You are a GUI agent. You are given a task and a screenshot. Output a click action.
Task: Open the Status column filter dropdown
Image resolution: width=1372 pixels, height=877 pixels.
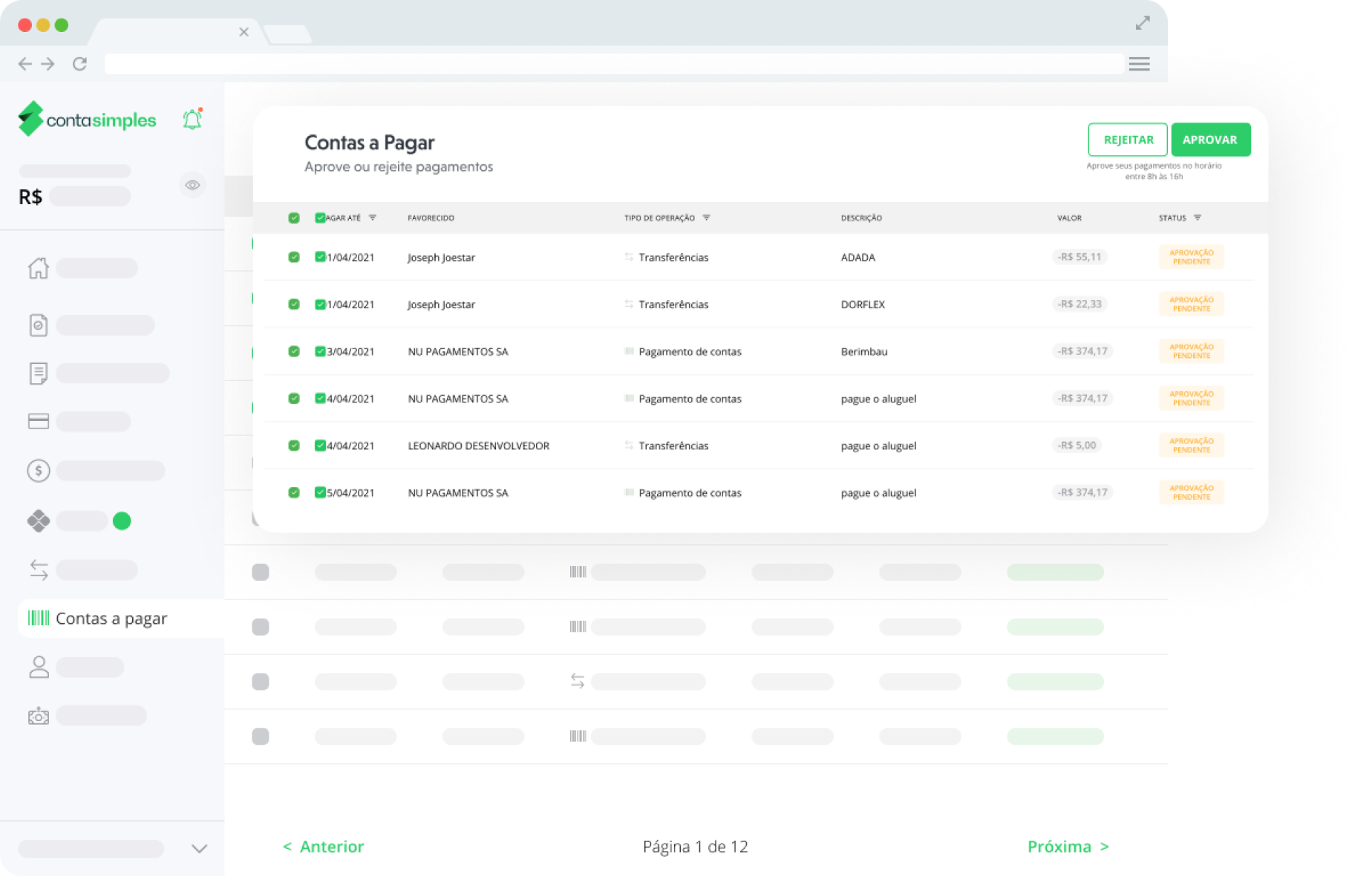click(1197, 218)
